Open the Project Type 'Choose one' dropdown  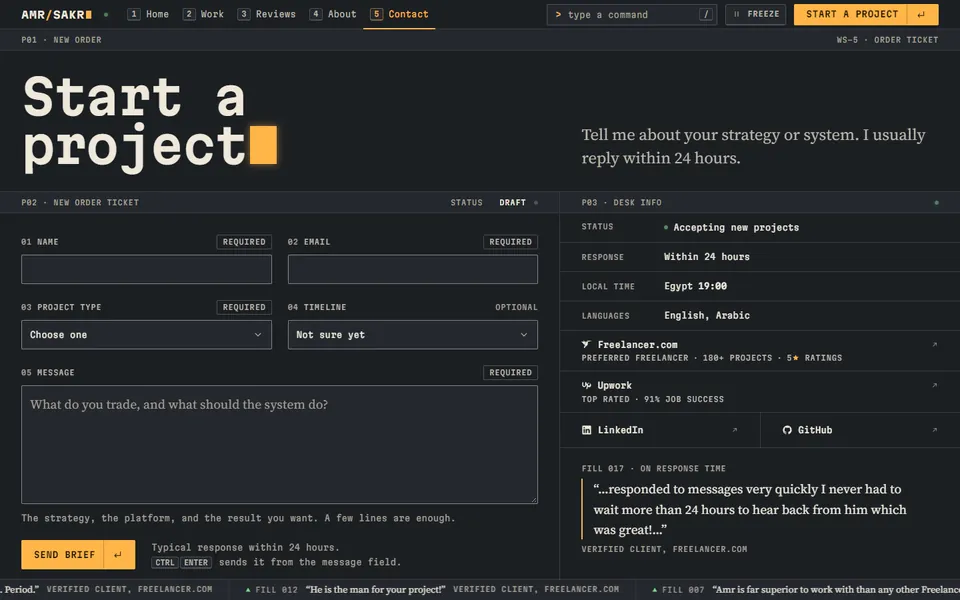(146, 335)
